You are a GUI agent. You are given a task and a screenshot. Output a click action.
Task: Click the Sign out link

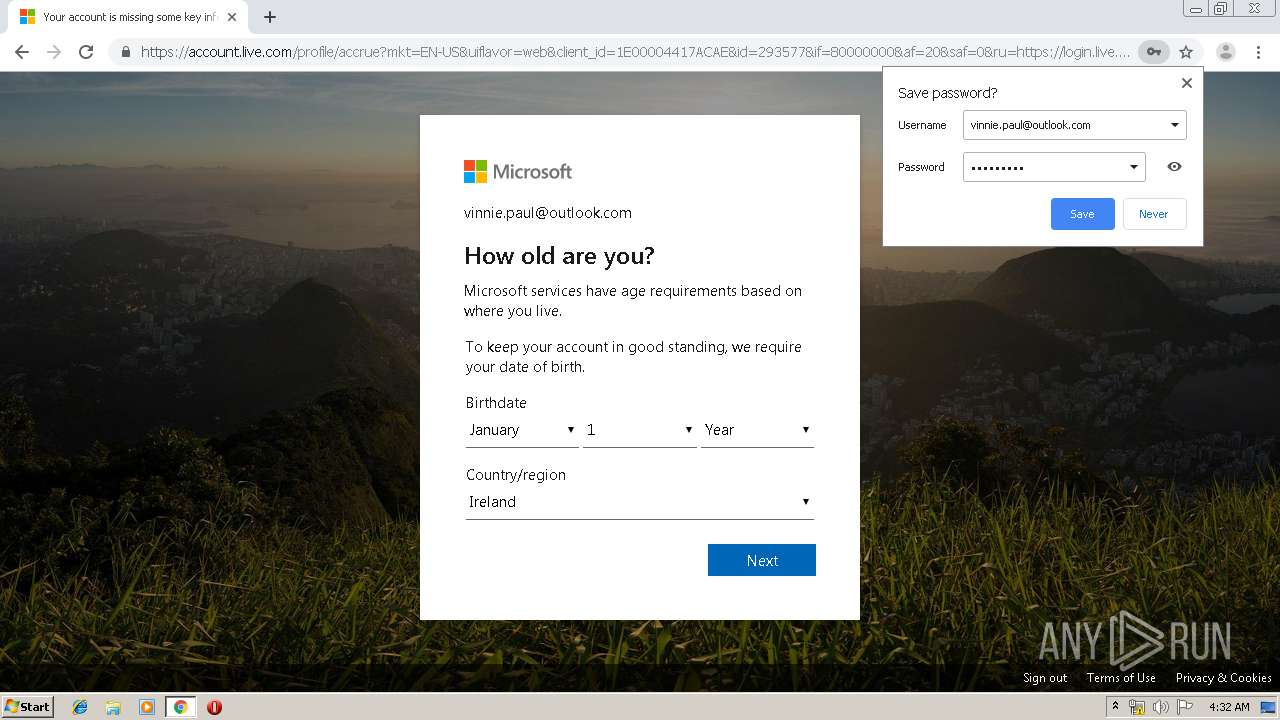coord(1045,678)
